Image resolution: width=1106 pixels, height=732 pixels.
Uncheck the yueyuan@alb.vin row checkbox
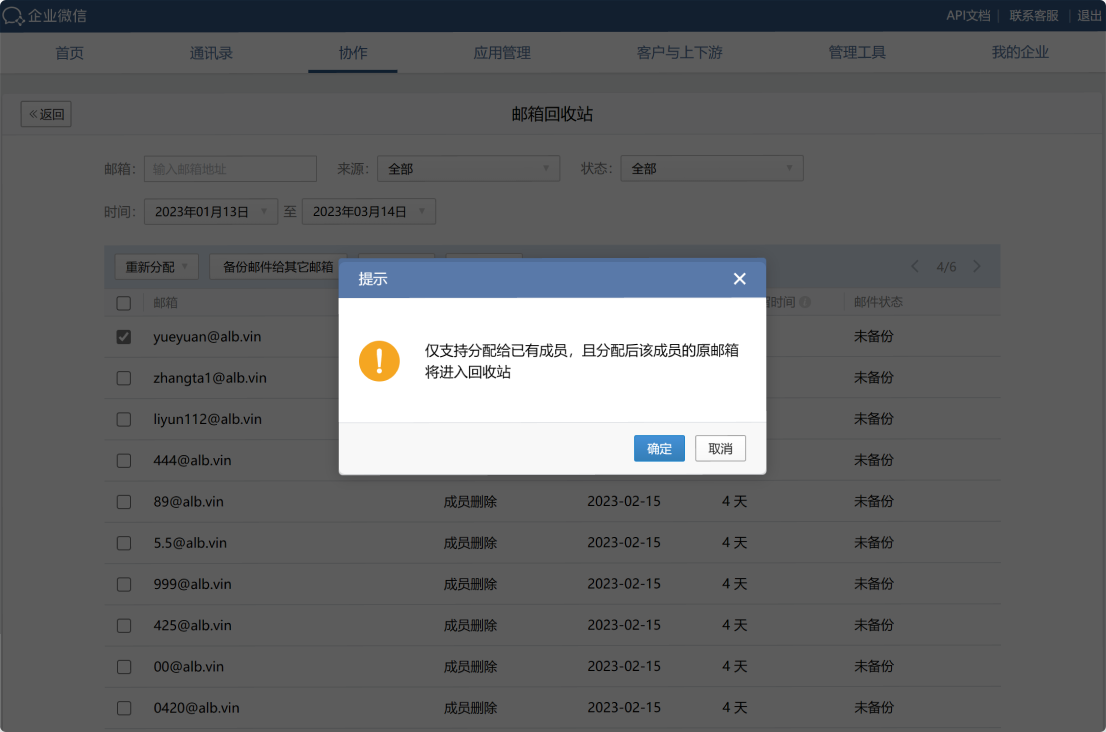click(x=123, y=336)
